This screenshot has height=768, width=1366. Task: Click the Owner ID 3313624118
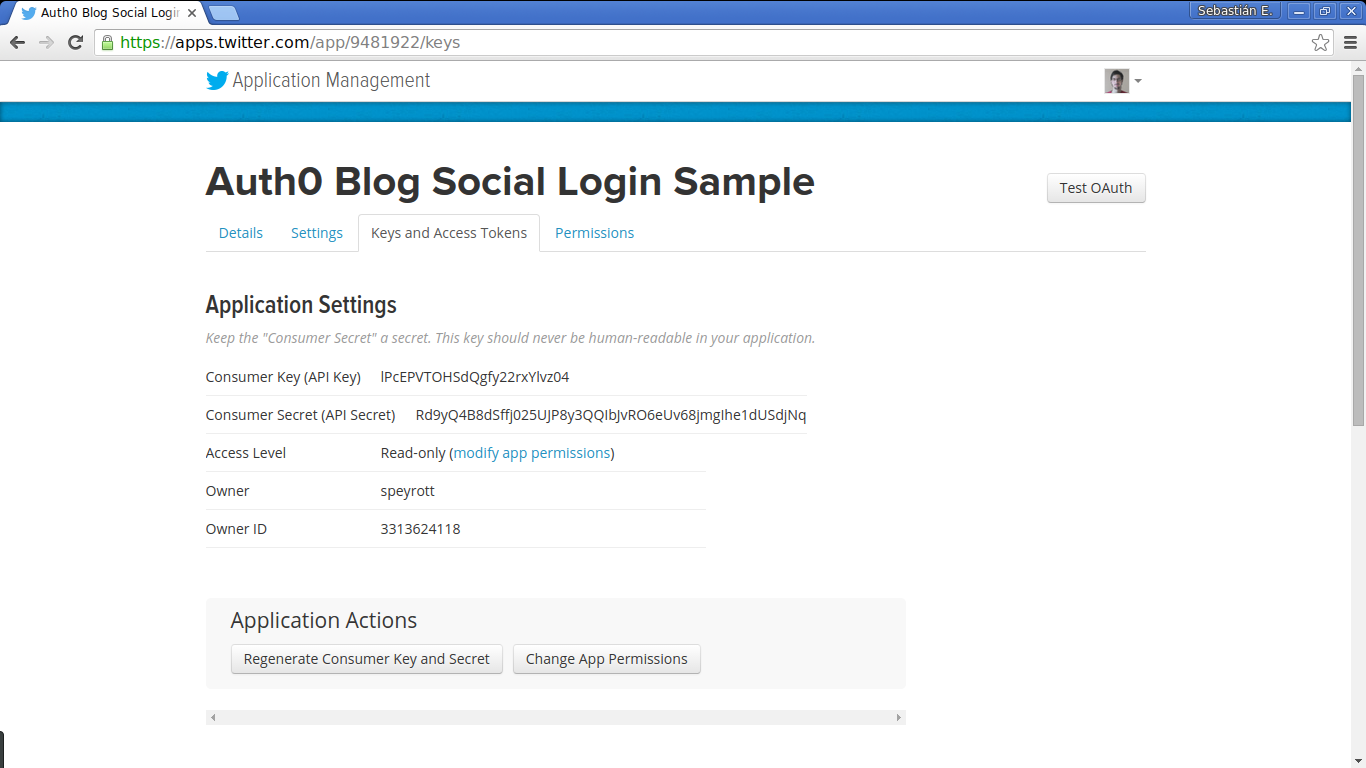(421, 529)
